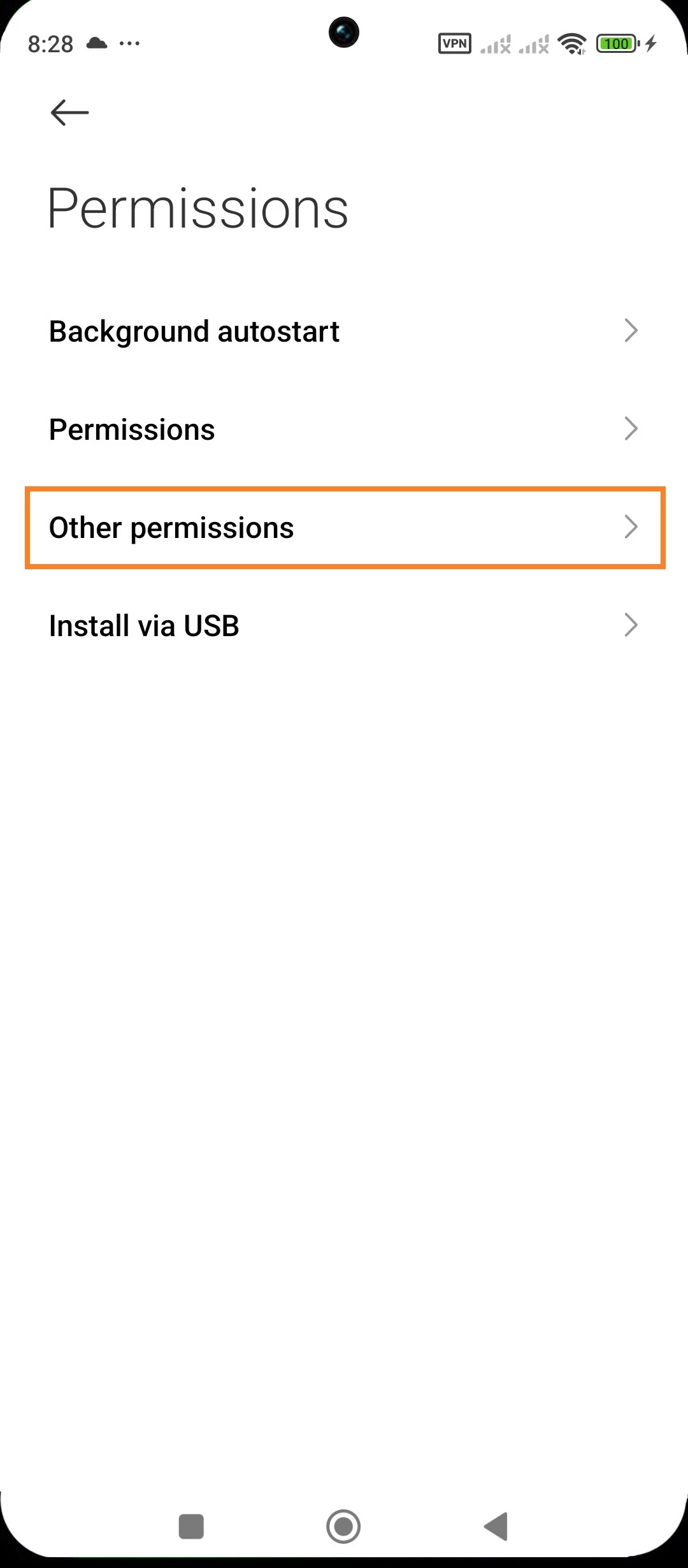Tap the back arrow at top

[x=69, y=113]
